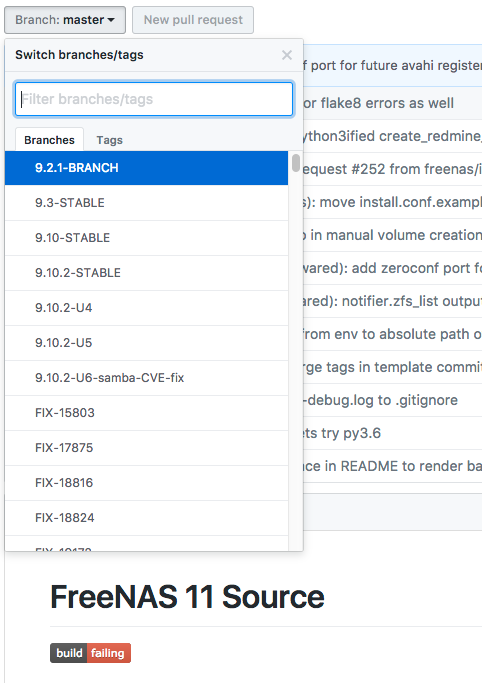Focus the Filter branches/tags field
482x683 pixels.
154,99
